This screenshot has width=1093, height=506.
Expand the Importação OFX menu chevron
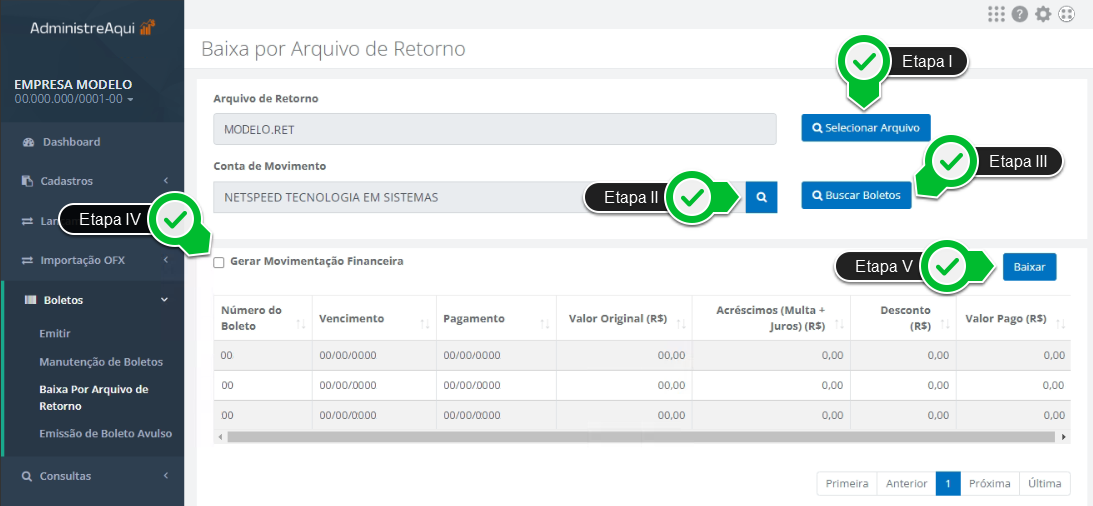[167, 261]
